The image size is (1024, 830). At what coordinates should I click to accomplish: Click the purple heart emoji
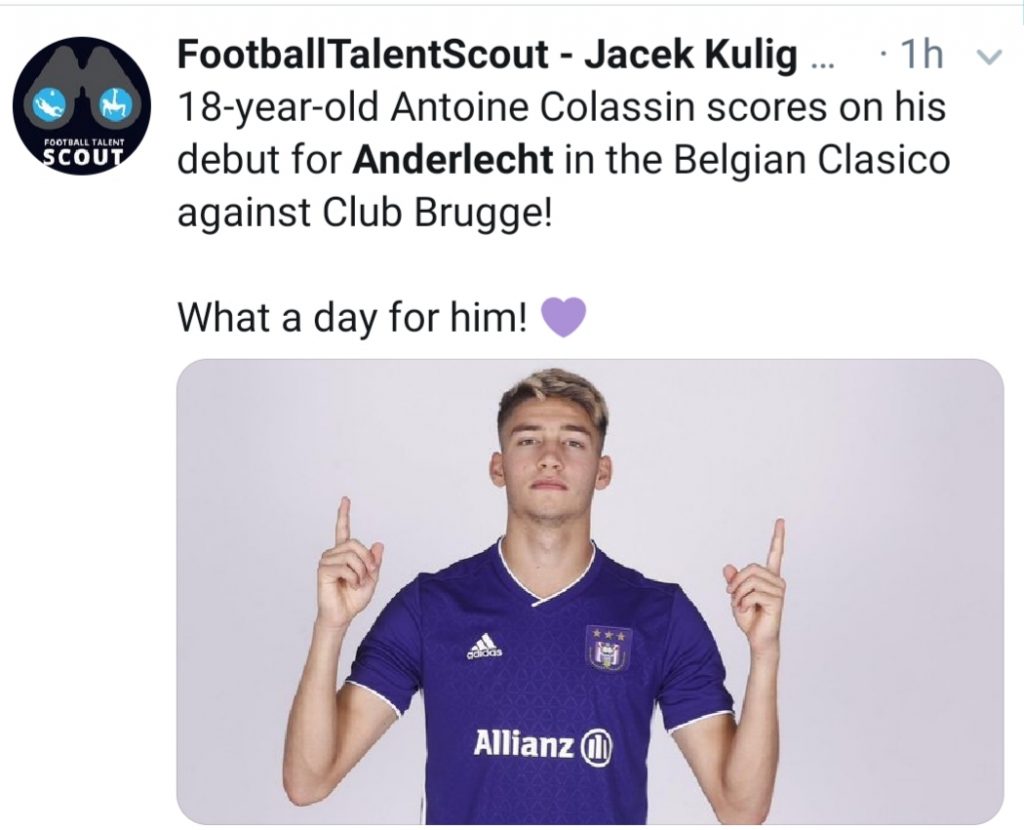point(562,317)
